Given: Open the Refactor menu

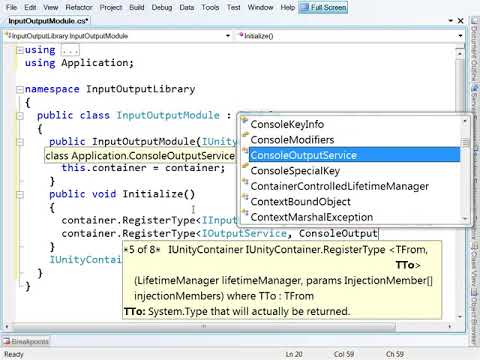Looking at the screenshot, I should 79,7.
